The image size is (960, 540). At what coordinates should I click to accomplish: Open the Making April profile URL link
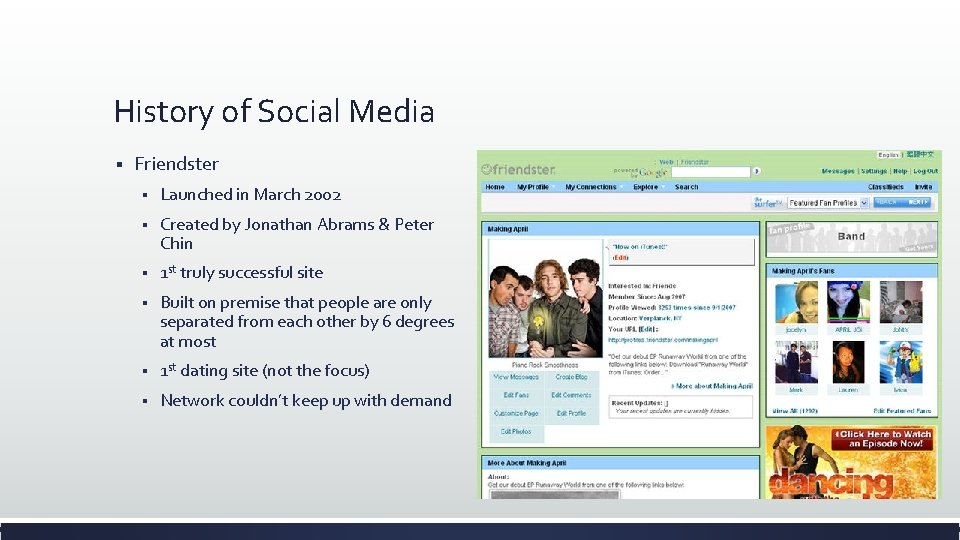662,340
